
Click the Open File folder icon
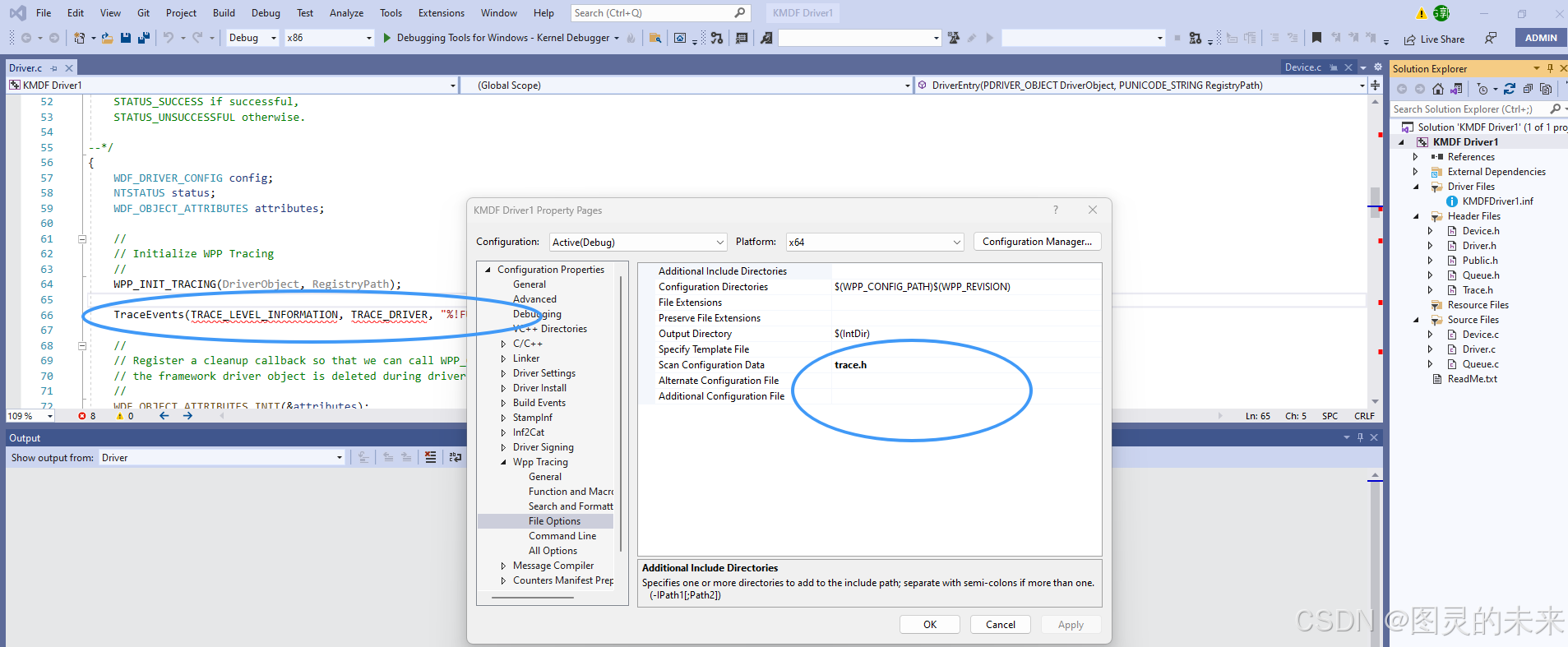tap(107, 38)
